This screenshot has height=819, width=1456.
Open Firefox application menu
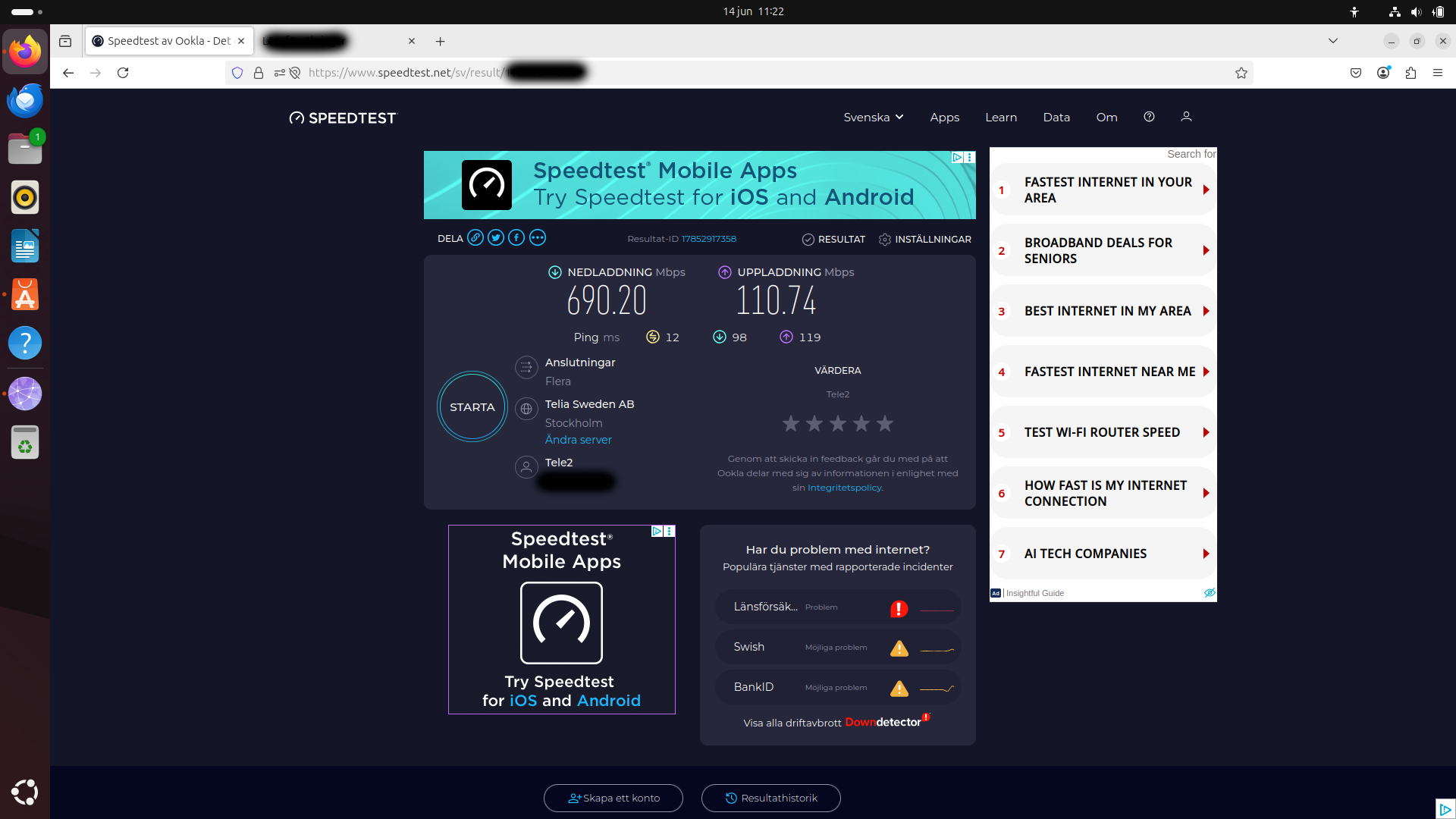click(x=1438, y=73)
